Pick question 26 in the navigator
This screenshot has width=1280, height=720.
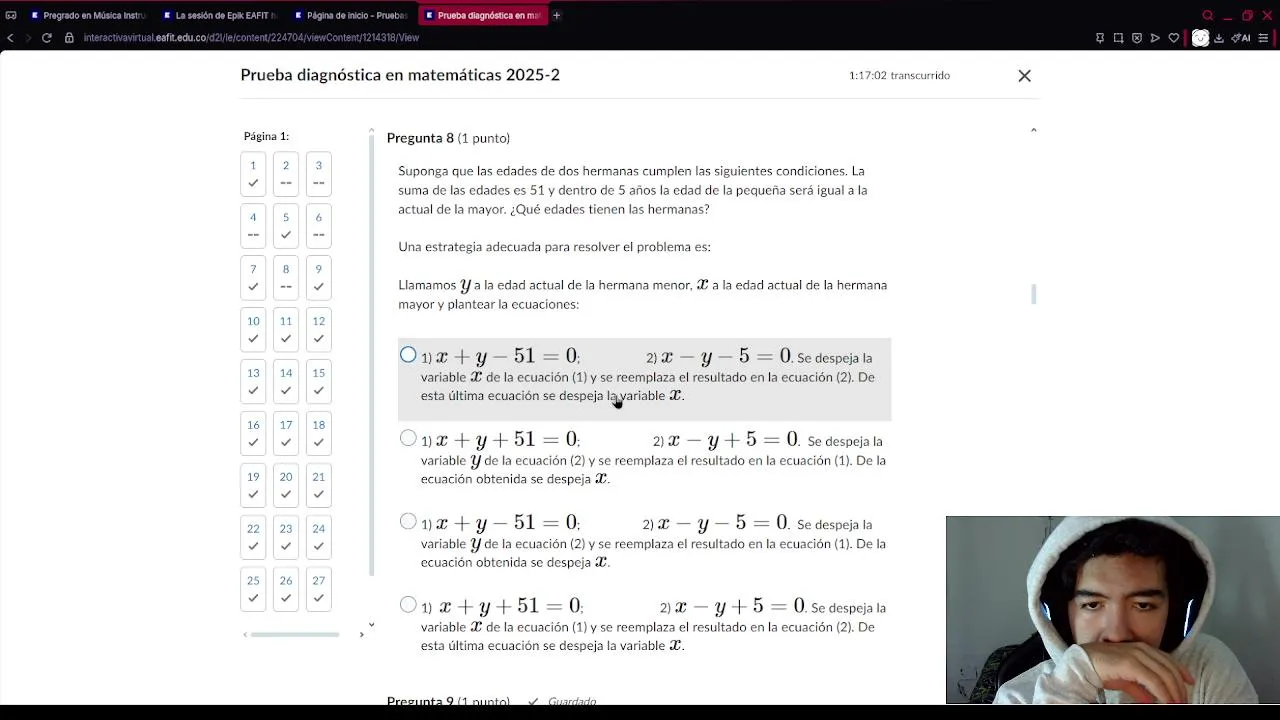pyautogui.click(x=286, y=590)
